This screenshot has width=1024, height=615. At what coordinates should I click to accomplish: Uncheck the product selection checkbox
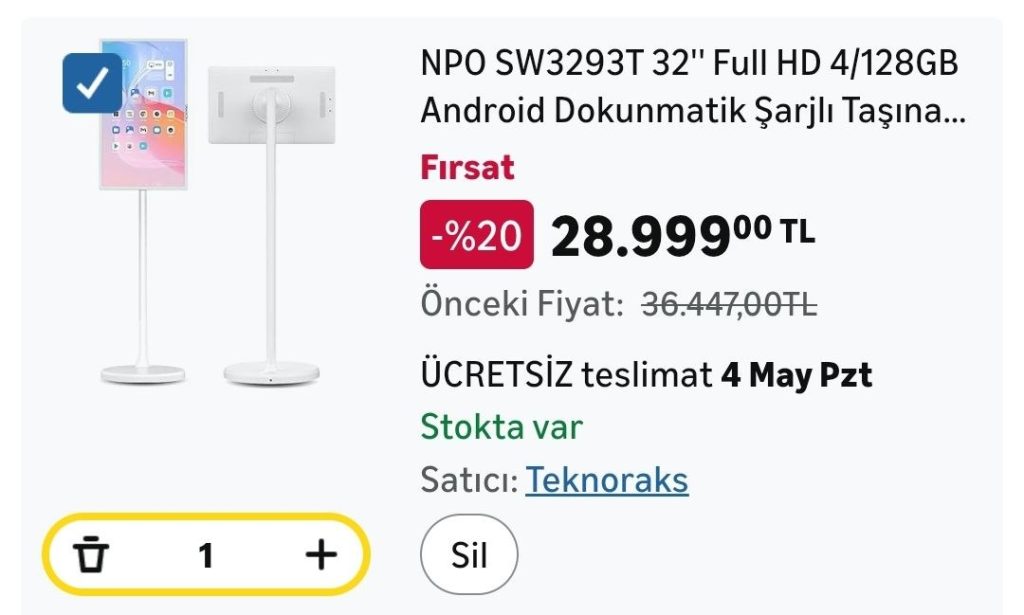tap(92, 83)
